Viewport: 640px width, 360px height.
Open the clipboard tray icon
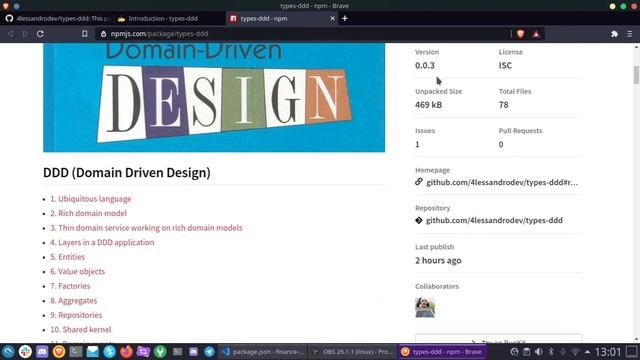[x=527, y=352]
